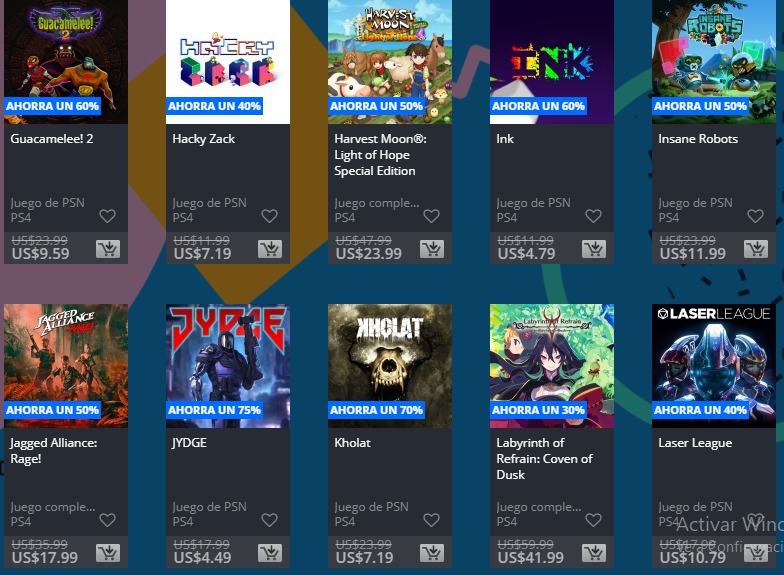
Task: Add Ink to shopping cart
Action: click(594, 248)
